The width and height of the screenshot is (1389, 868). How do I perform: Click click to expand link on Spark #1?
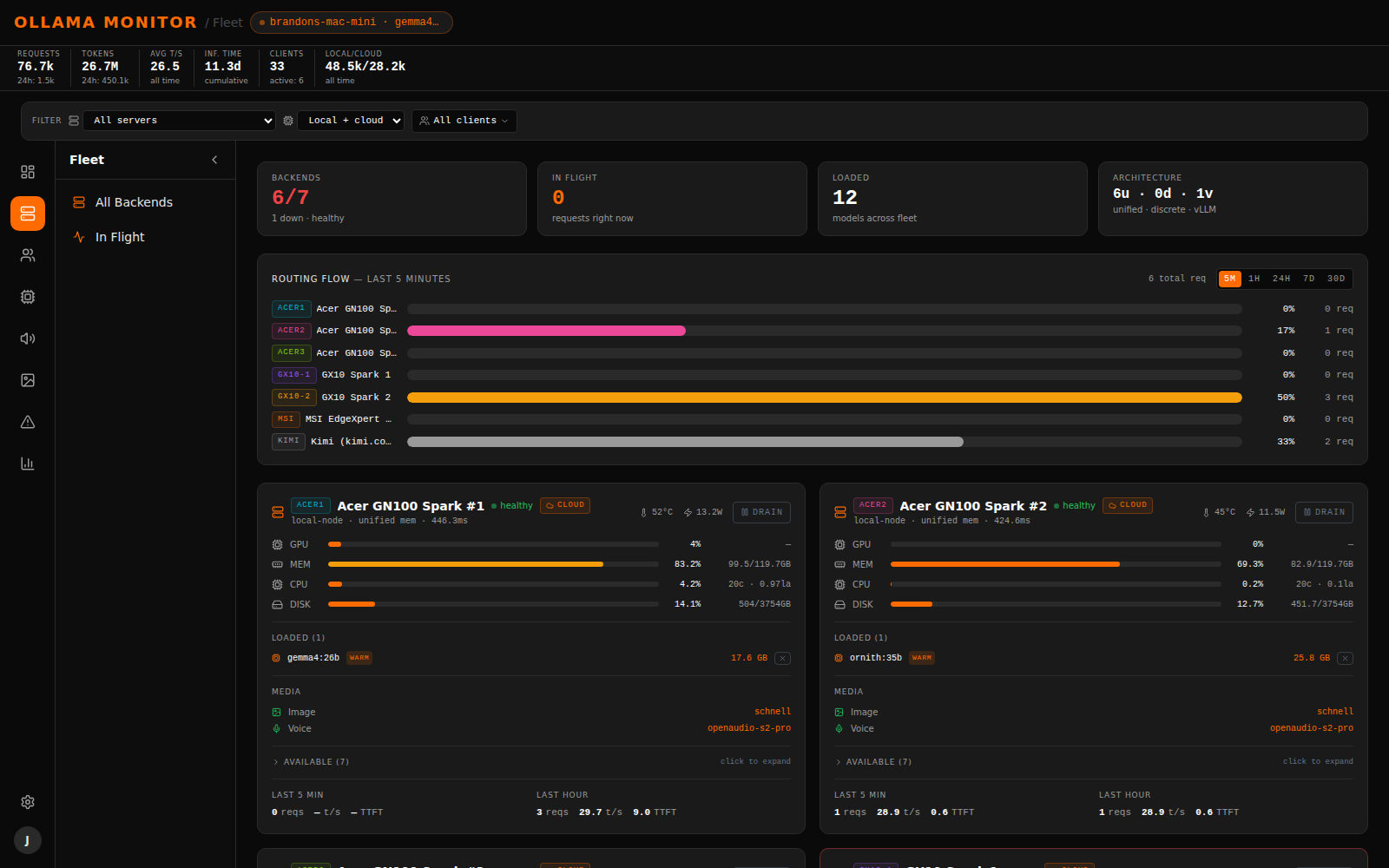pyautogui.click(x=755, y=761)
